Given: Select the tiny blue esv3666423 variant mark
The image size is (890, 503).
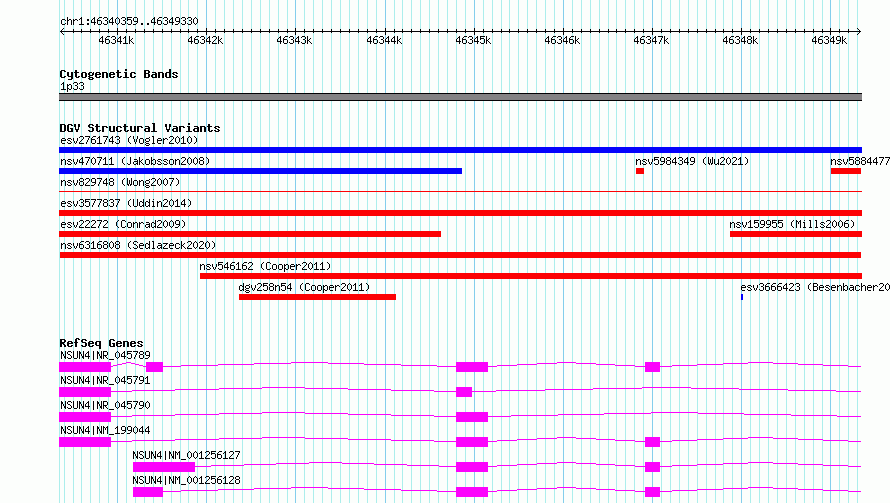Looking at the screenshot, I should coord(742,297).
